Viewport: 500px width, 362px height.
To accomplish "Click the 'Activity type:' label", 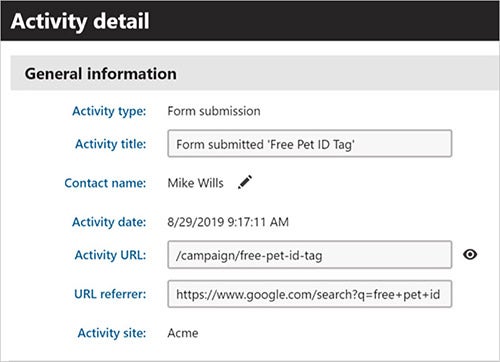I will [109, 111].
